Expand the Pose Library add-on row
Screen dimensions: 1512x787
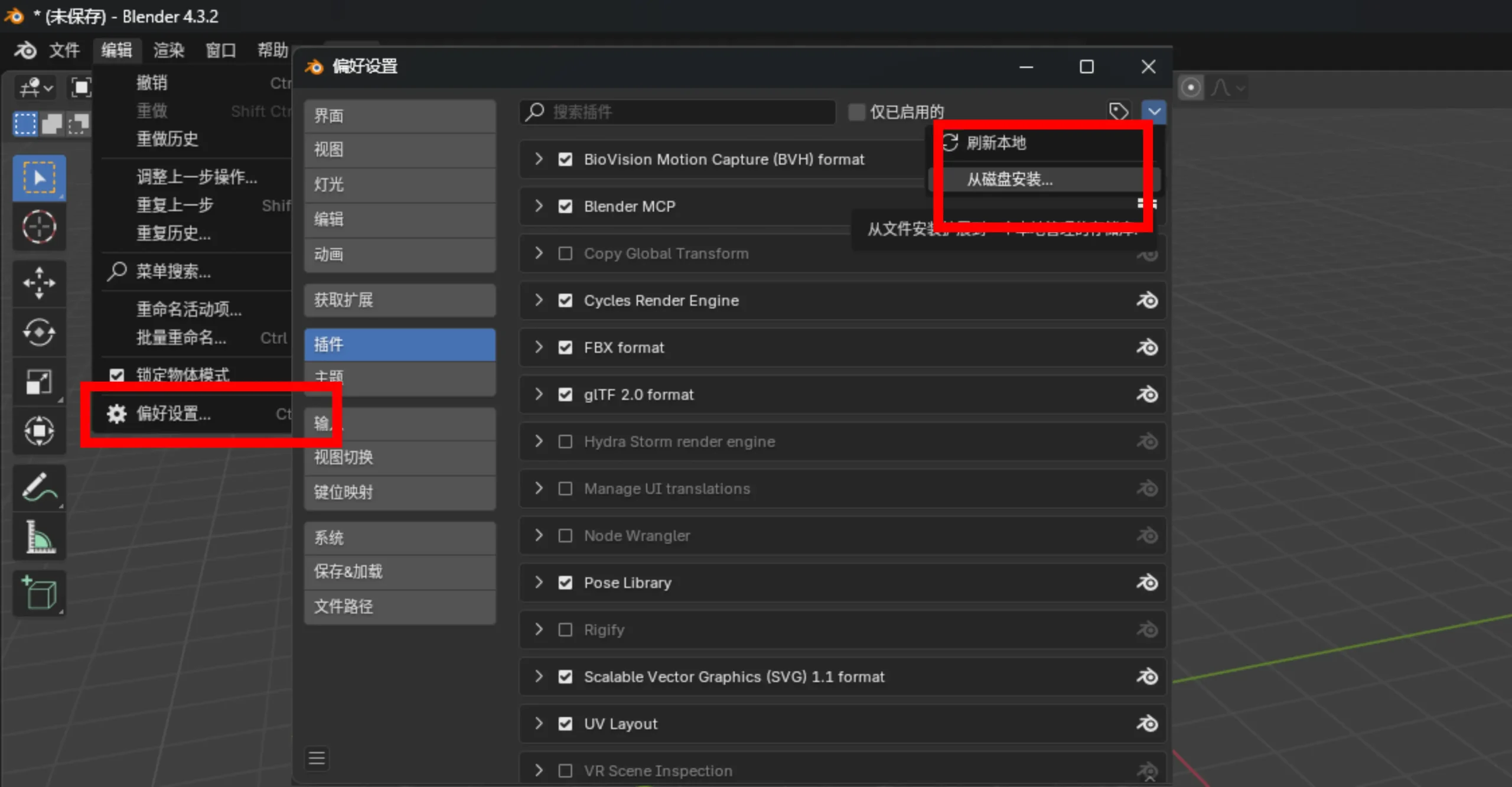(x=538, y=583)
